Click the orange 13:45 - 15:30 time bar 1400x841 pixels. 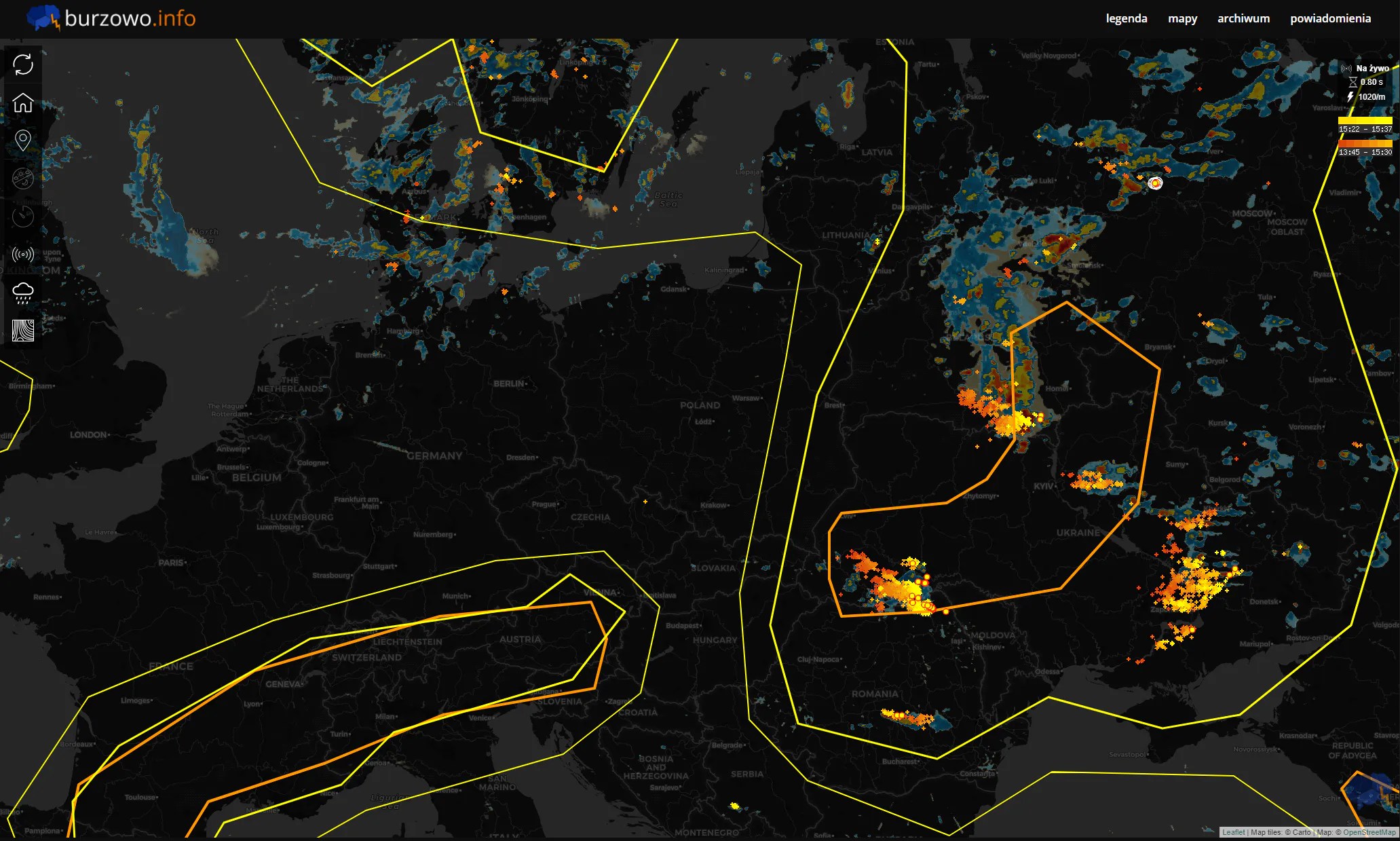tap(1365, 144)
